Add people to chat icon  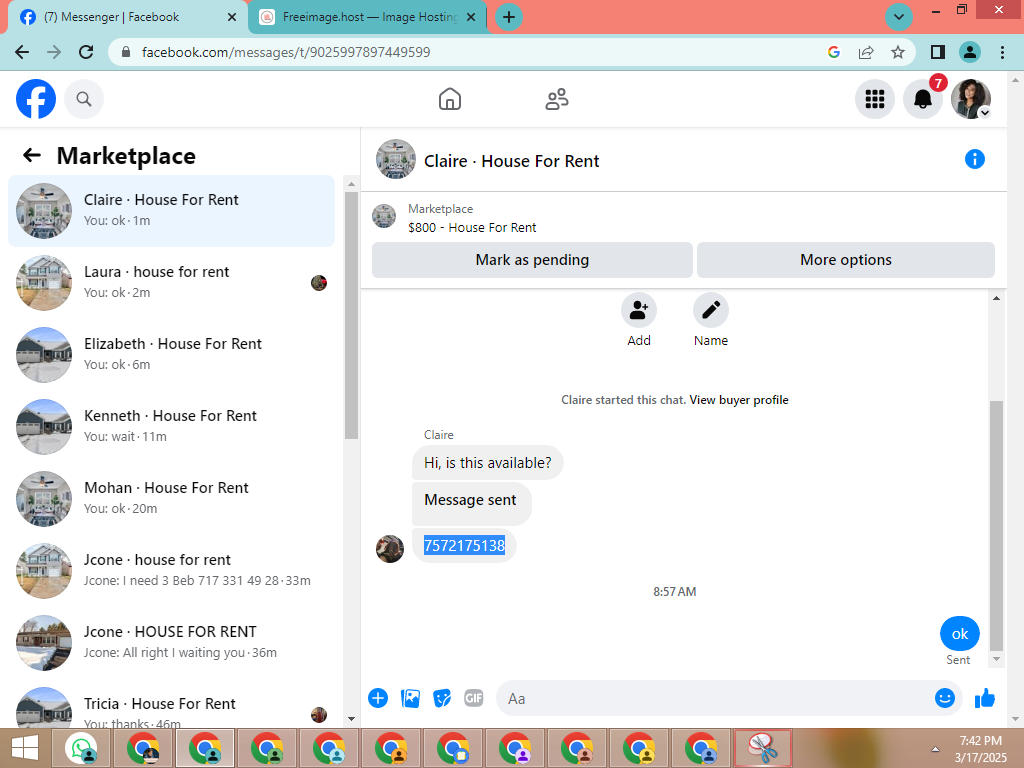coord(639,310)
